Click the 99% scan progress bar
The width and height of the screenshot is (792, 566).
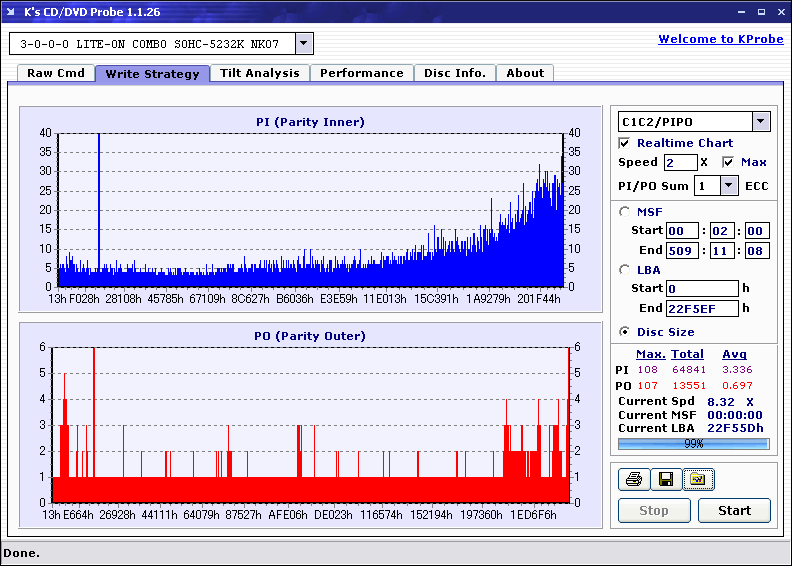[693, 443]
